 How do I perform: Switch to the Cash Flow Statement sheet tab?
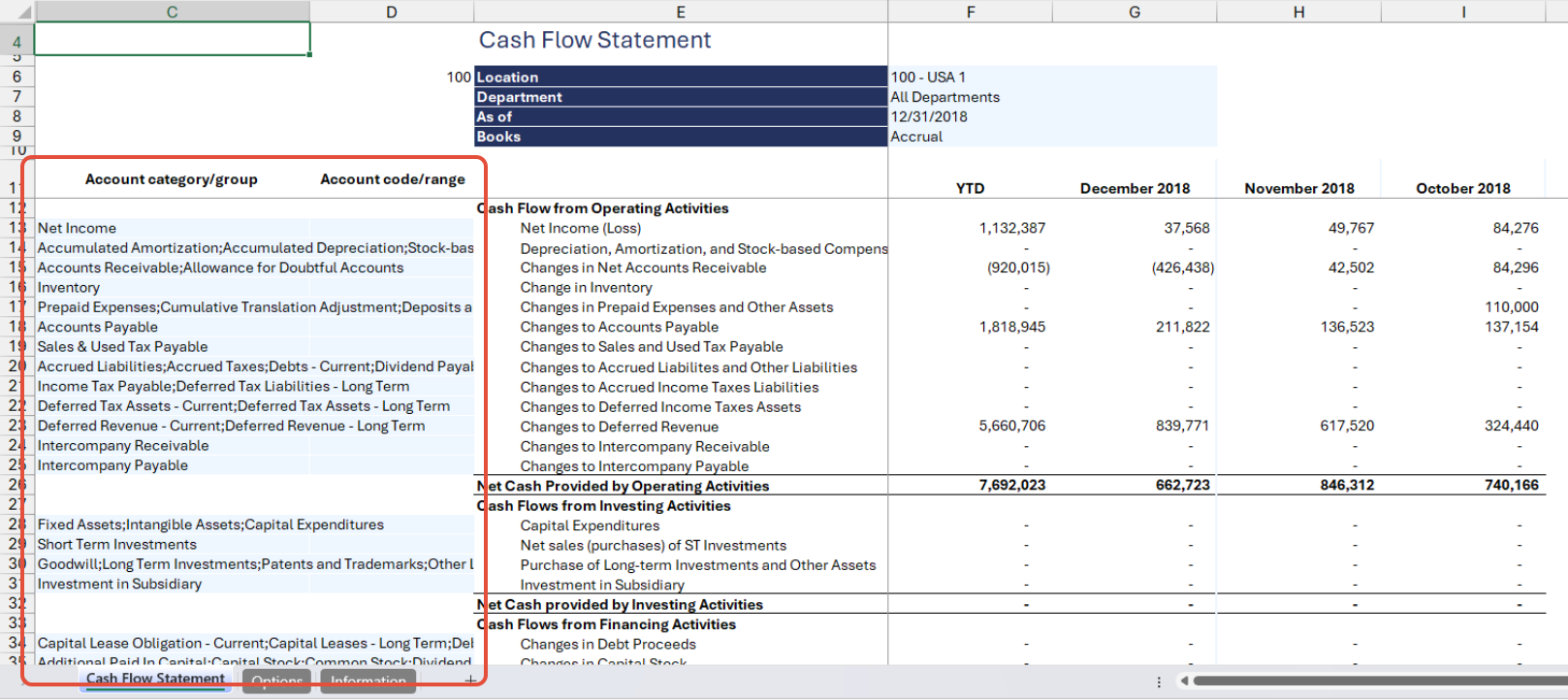(x=155, y=679)
